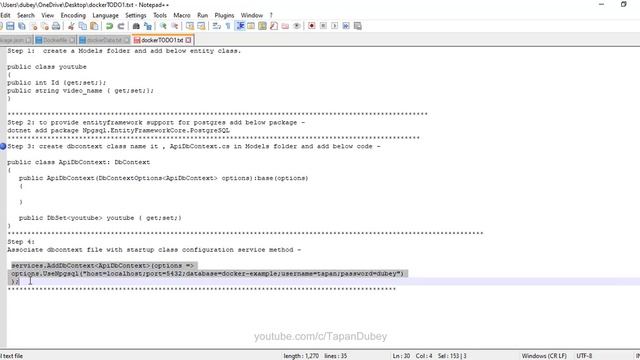Open the Replace dialog toolbar icon
The height and width of the screenshot is (360, 640).
tap(148, 26)
